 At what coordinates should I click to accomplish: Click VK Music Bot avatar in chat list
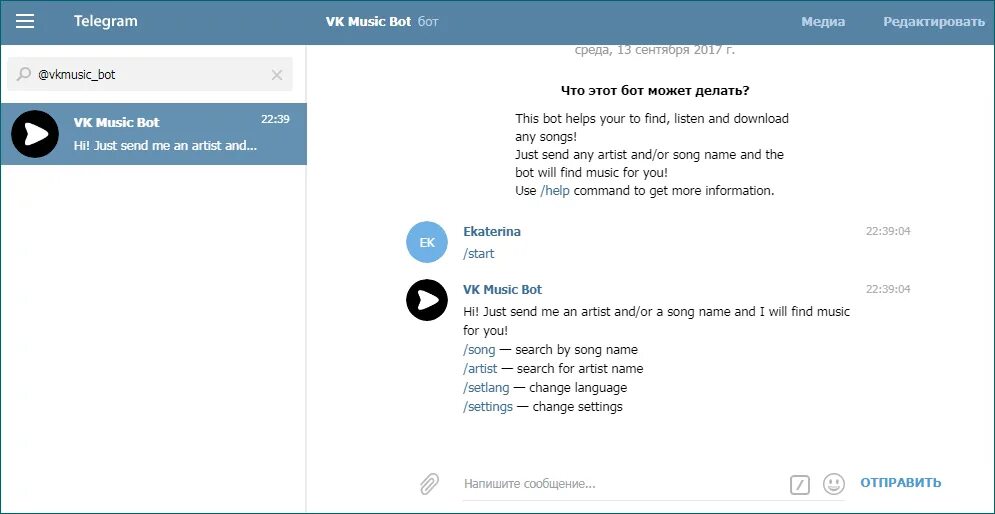click(35, 134)
